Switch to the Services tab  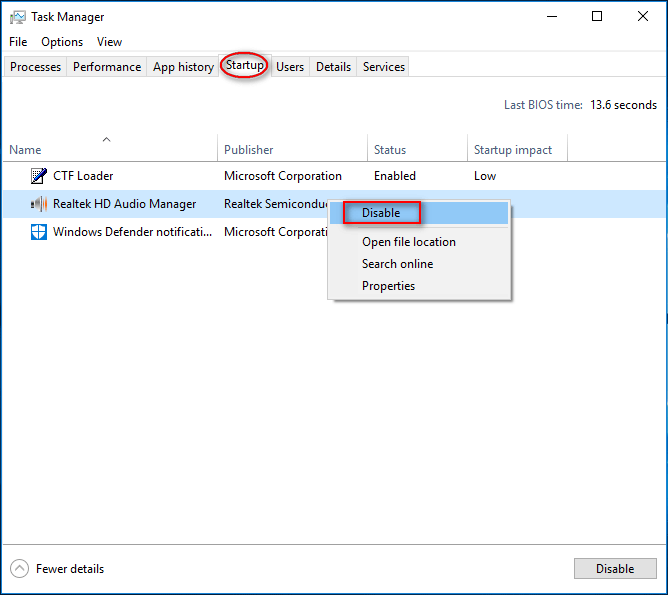click(383, 67)
